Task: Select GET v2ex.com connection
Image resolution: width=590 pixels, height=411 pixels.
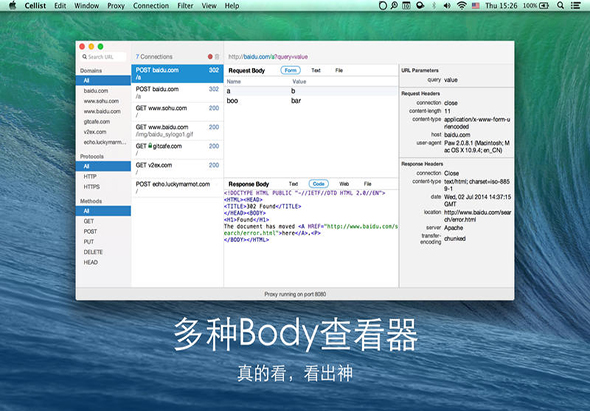Action: 177,169
